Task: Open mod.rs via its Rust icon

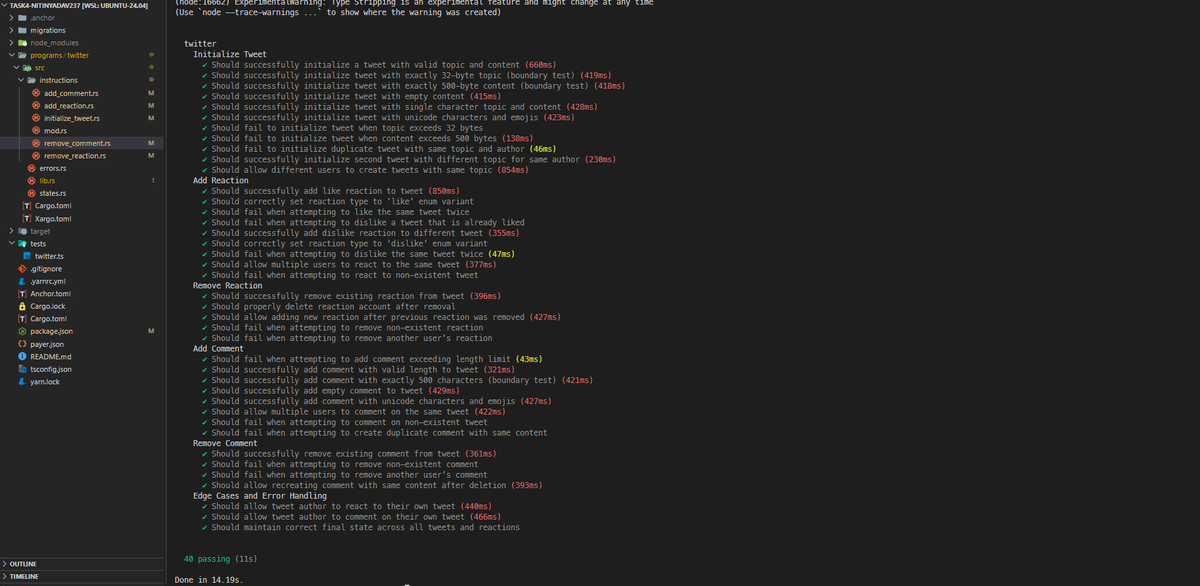Action: 36,130
